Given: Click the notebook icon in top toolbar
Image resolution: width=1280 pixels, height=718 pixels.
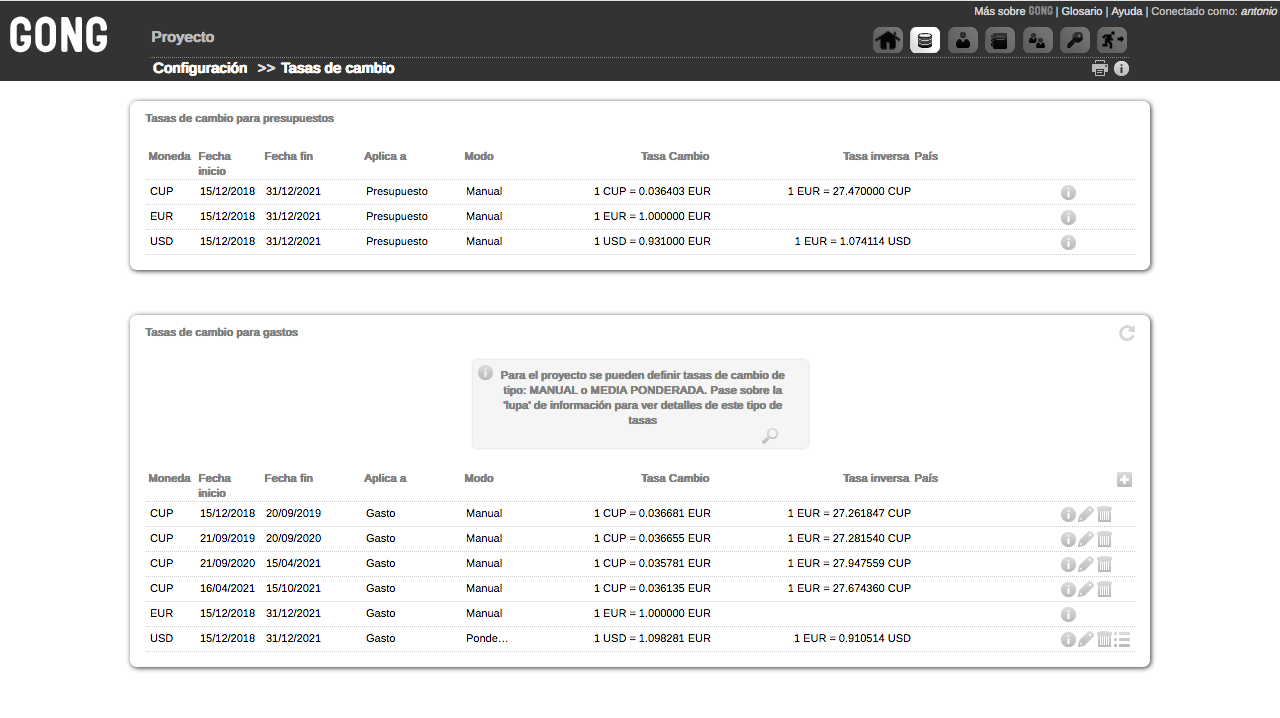Looking at the screenshot, I should tap(1000, 40).
